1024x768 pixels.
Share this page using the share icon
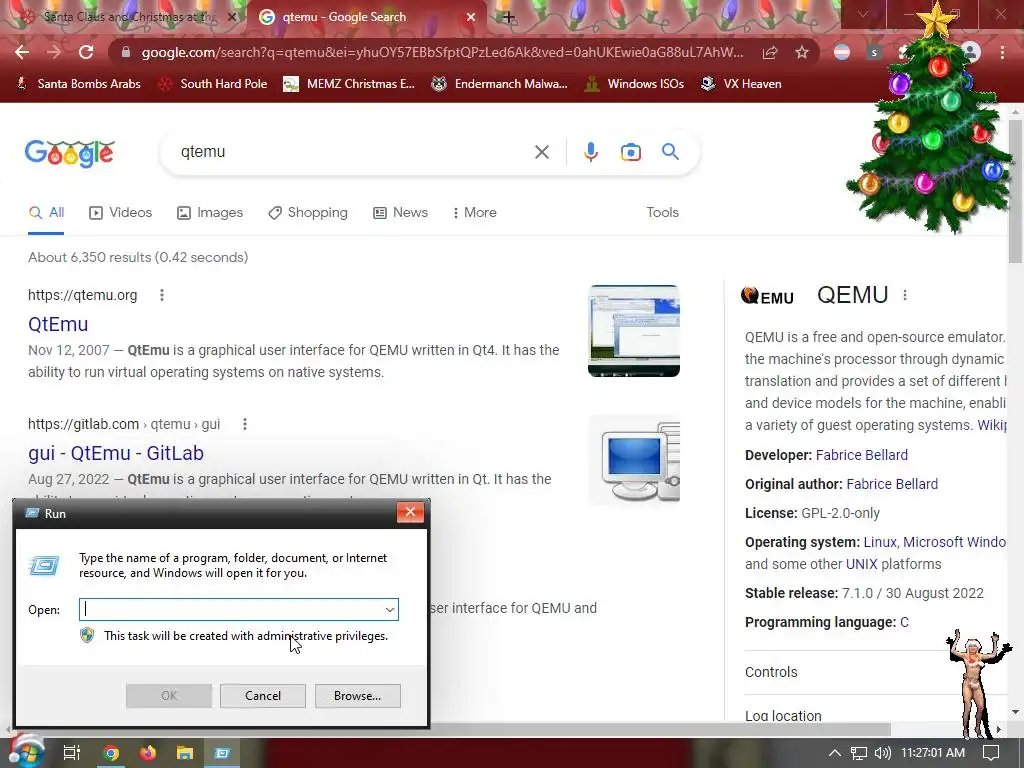(x=770, y=52)
